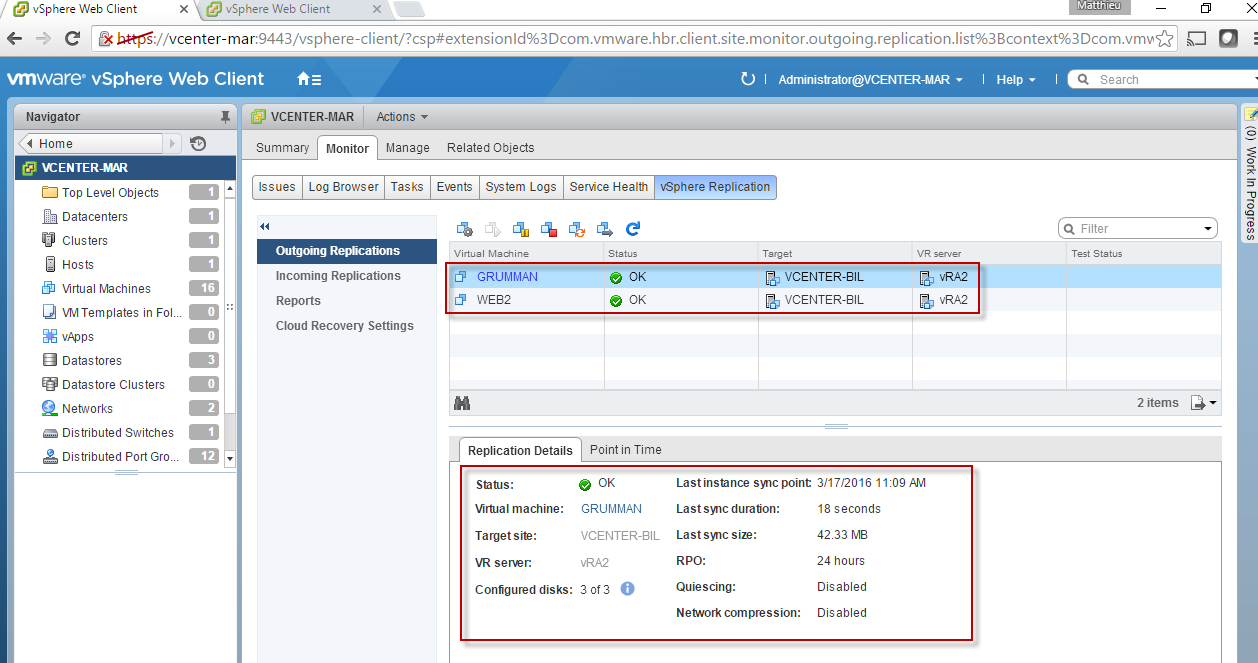
Task: Click the Home back navigation button
Action: pos(90,143)
